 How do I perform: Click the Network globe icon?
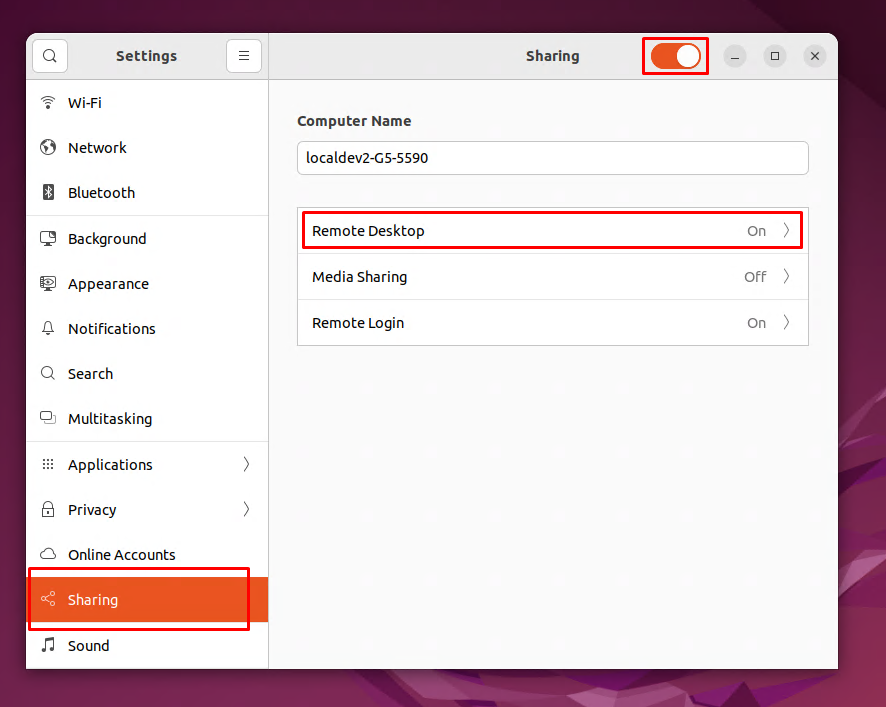point(48,148)
